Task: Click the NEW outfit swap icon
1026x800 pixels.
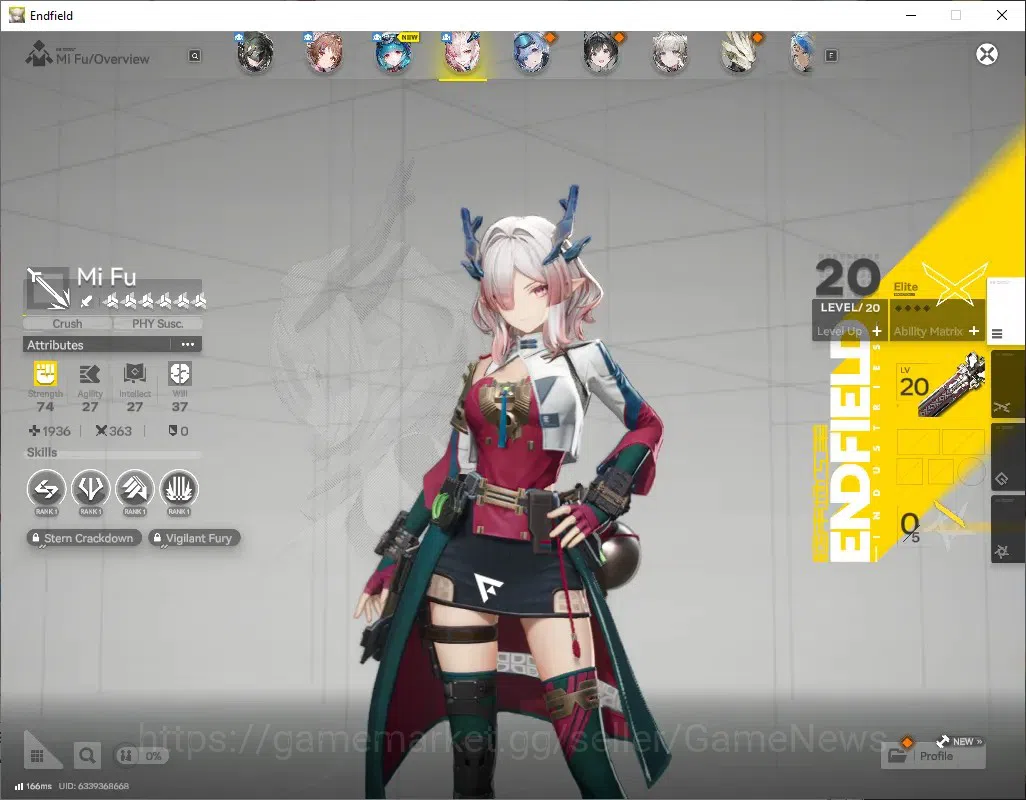Action: (x=943, y=741)
